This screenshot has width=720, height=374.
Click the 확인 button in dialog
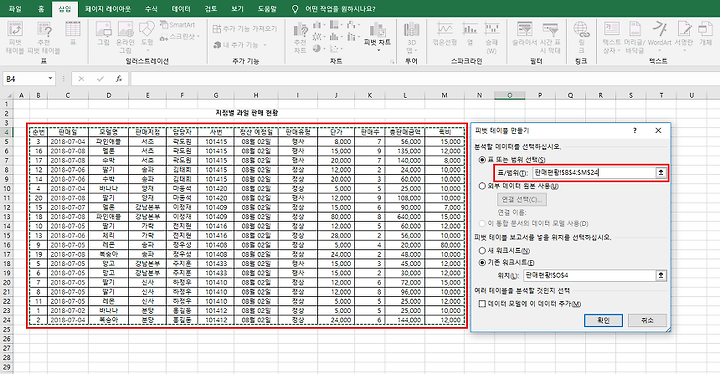point(603,320)
